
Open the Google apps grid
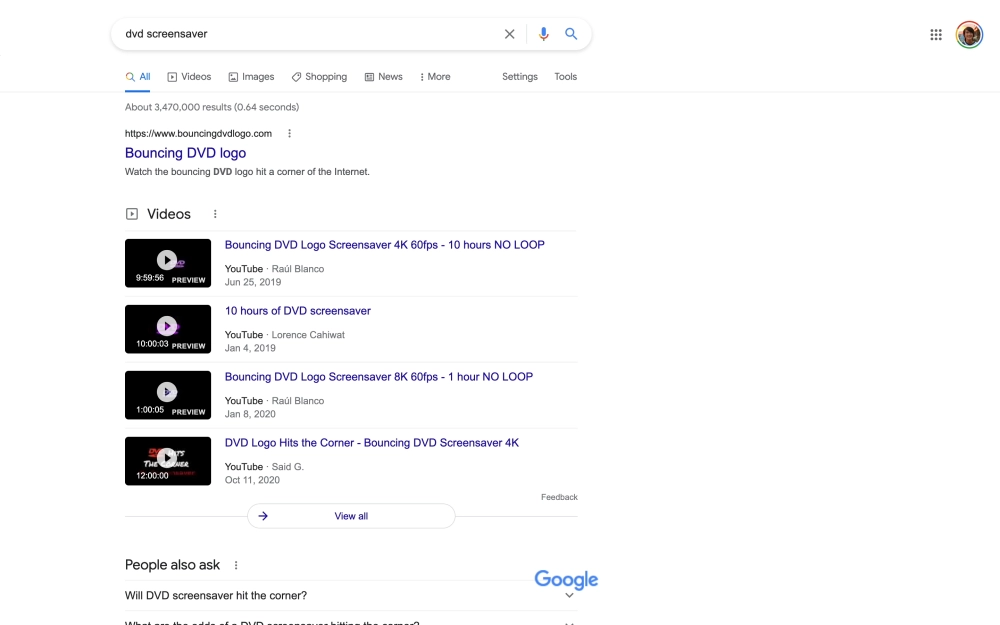tap(936, 34)
